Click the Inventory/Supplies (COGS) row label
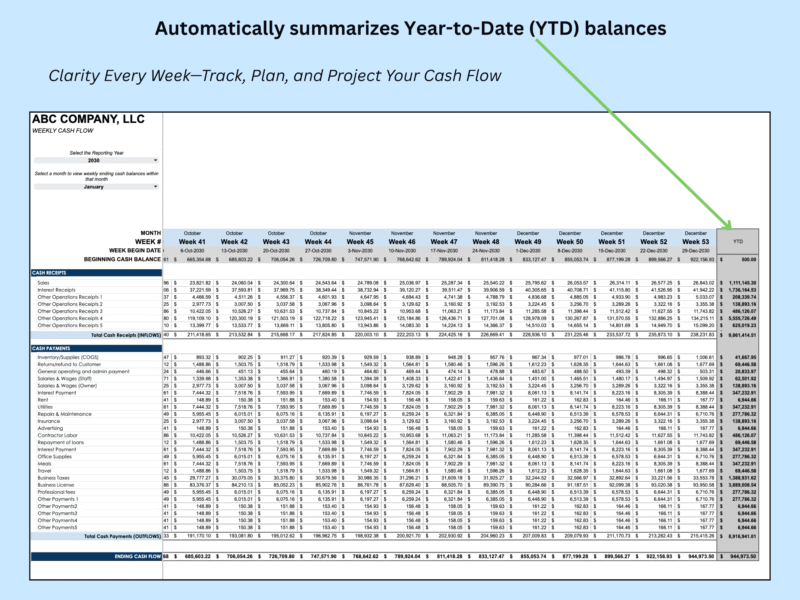Image resolution: width=800 pixels, height=600 pixels. pos(68,358)
